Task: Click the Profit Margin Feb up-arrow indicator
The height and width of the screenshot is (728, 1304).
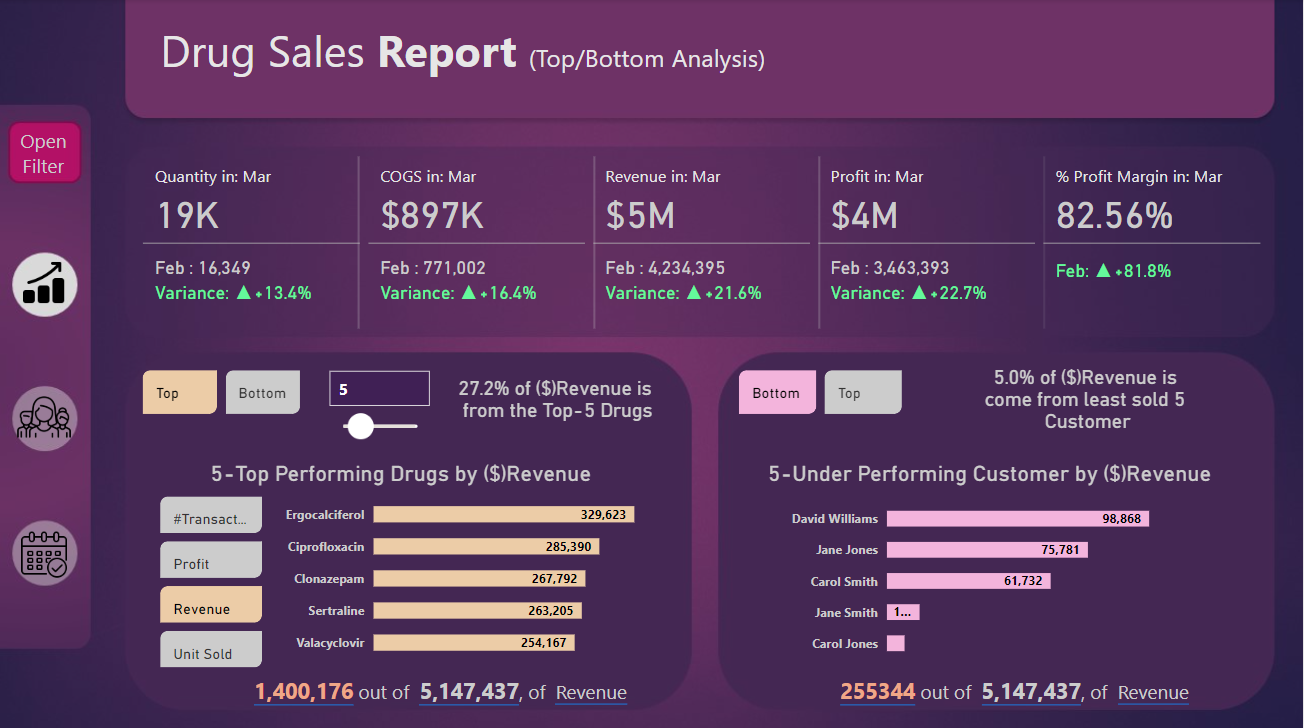Action: pos(1103,271)
